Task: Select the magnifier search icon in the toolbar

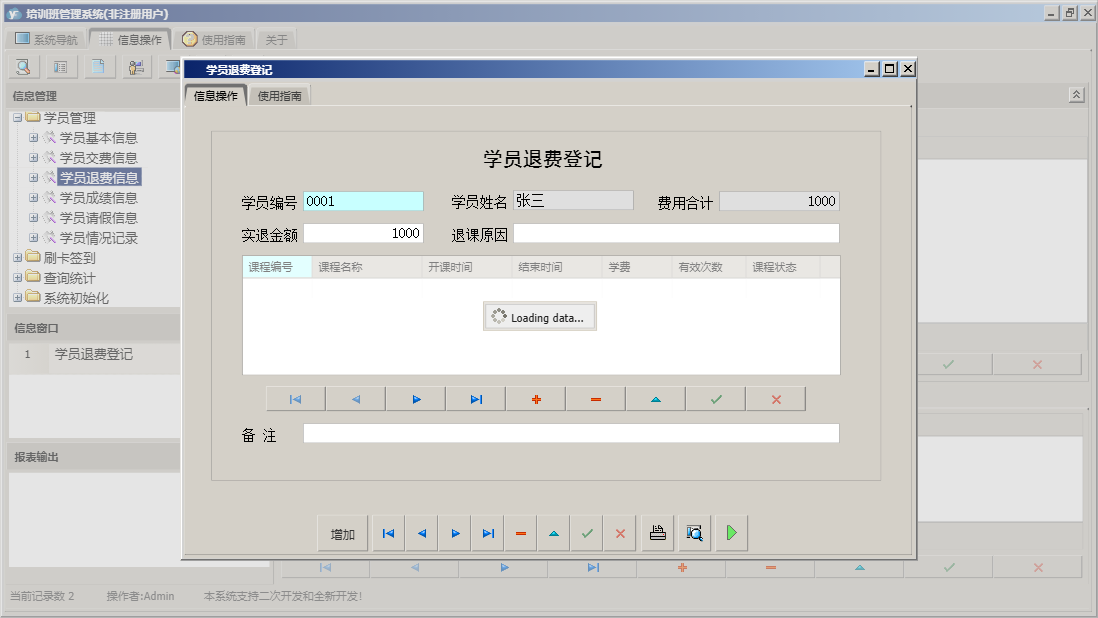Action: tap(22, 66)
